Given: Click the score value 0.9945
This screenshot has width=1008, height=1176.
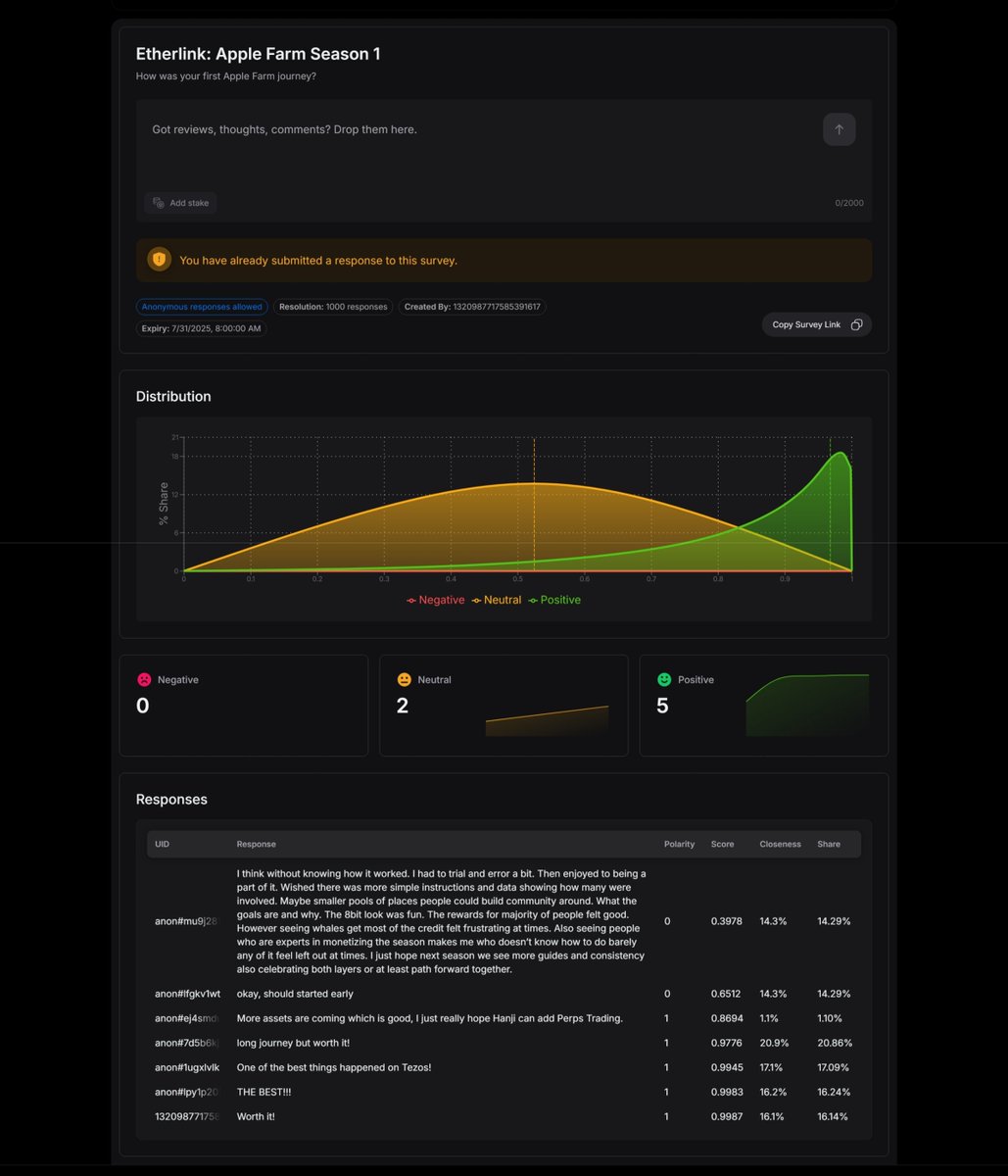Looking at the screenshot, I should coord(726,1067).
